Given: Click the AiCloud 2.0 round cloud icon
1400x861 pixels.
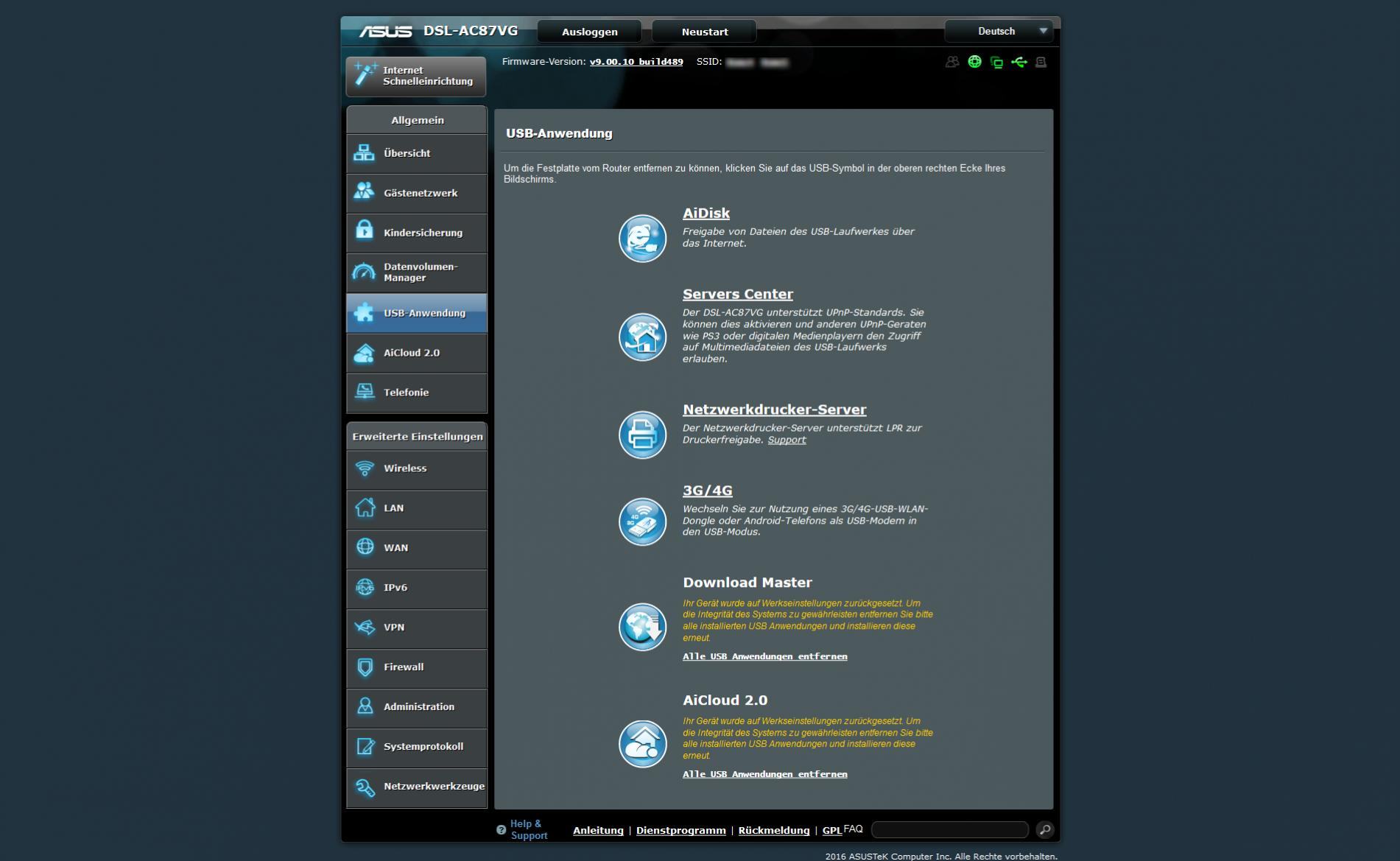Looking at the screenshot, I should tap(642, 744).
